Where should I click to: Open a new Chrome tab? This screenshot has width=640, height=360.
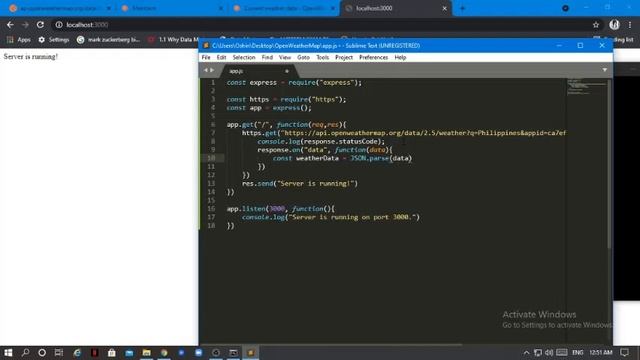point(462,8)
